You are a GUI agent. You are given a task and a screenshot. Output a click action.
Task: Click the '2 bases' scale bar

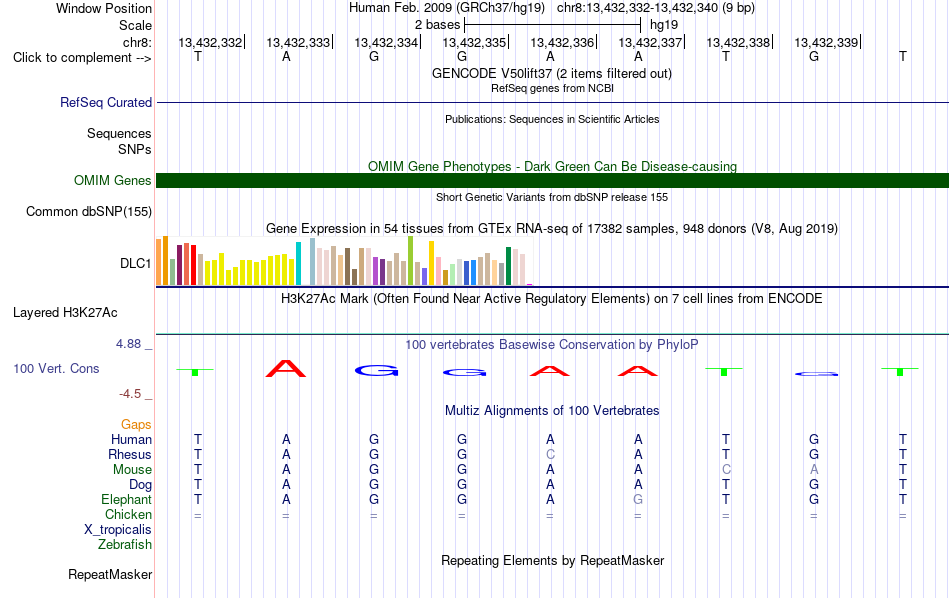point(552,25)
